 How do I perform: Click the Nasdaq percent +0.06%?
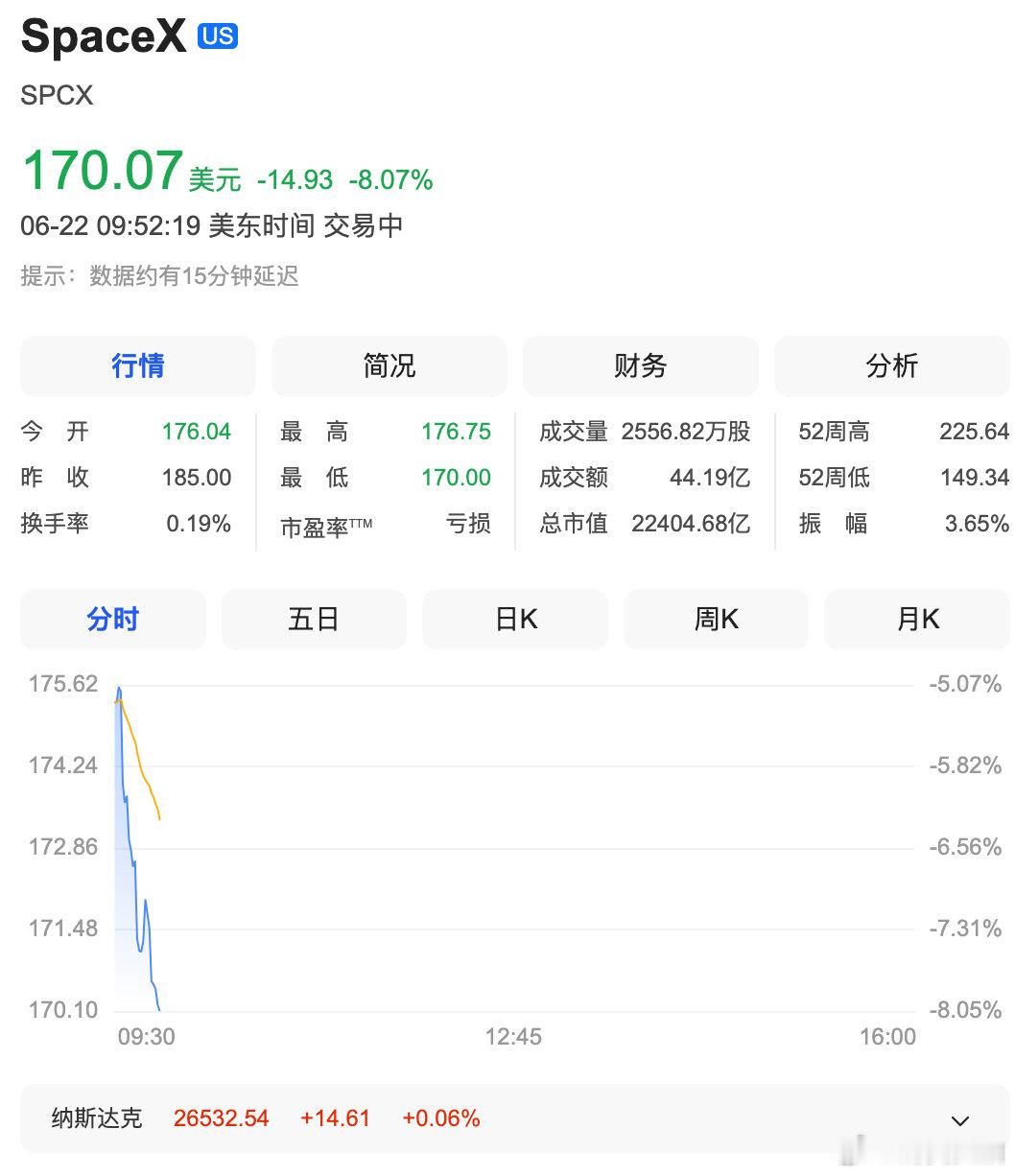[440, 1118]
